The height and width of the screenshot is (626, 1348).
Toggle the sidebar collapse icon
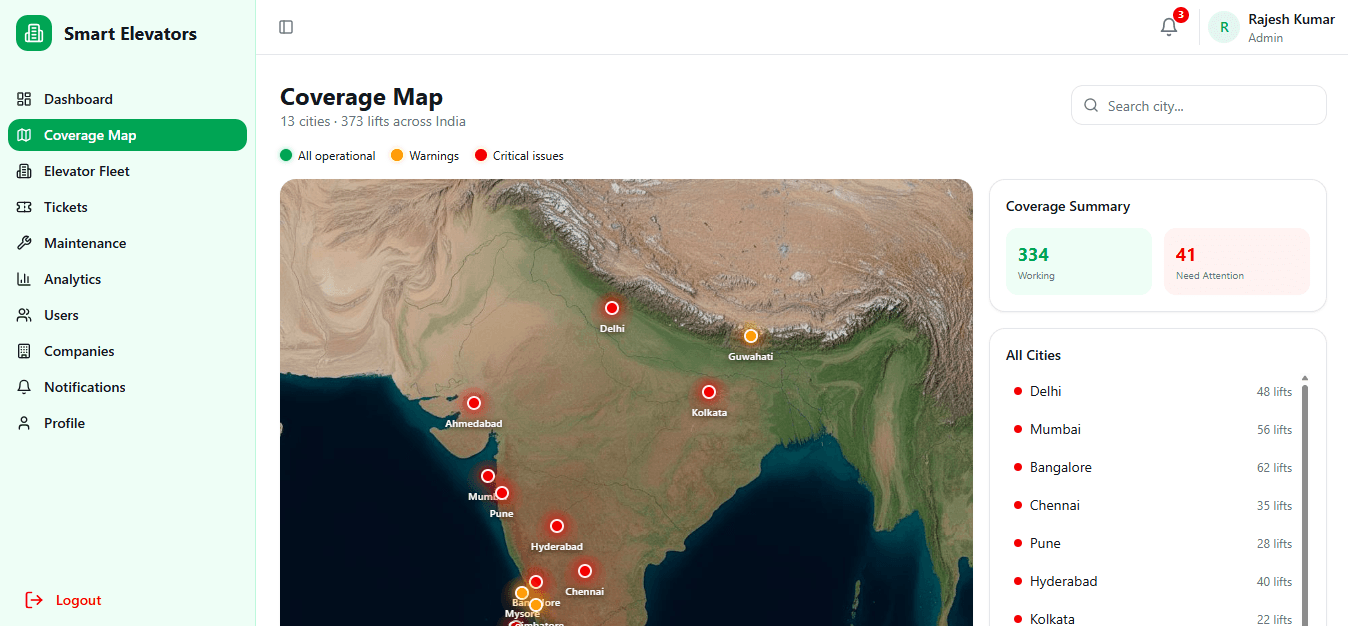(286, 27)
